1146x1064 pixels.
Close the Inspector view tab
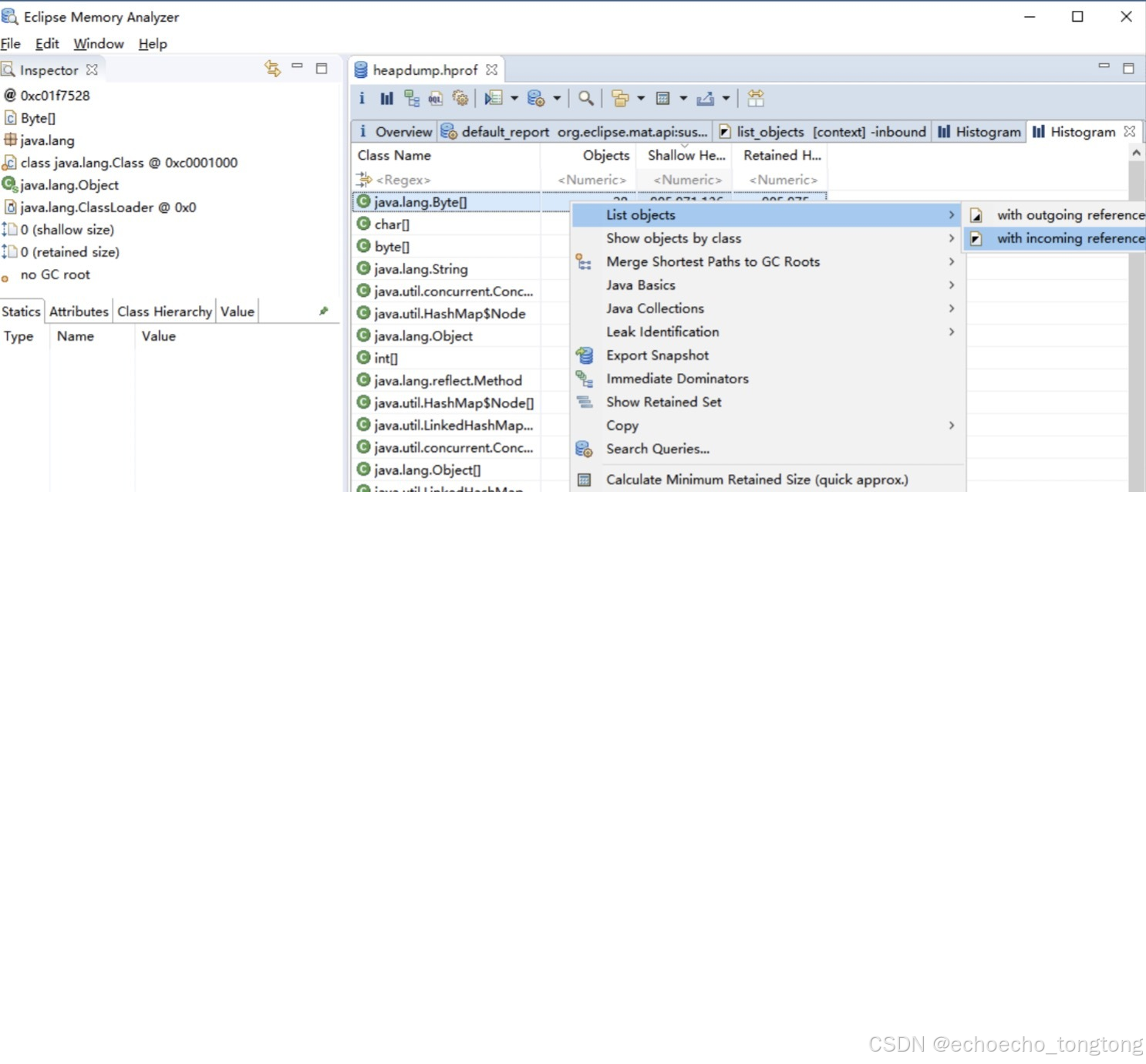(x=92, y=69)
